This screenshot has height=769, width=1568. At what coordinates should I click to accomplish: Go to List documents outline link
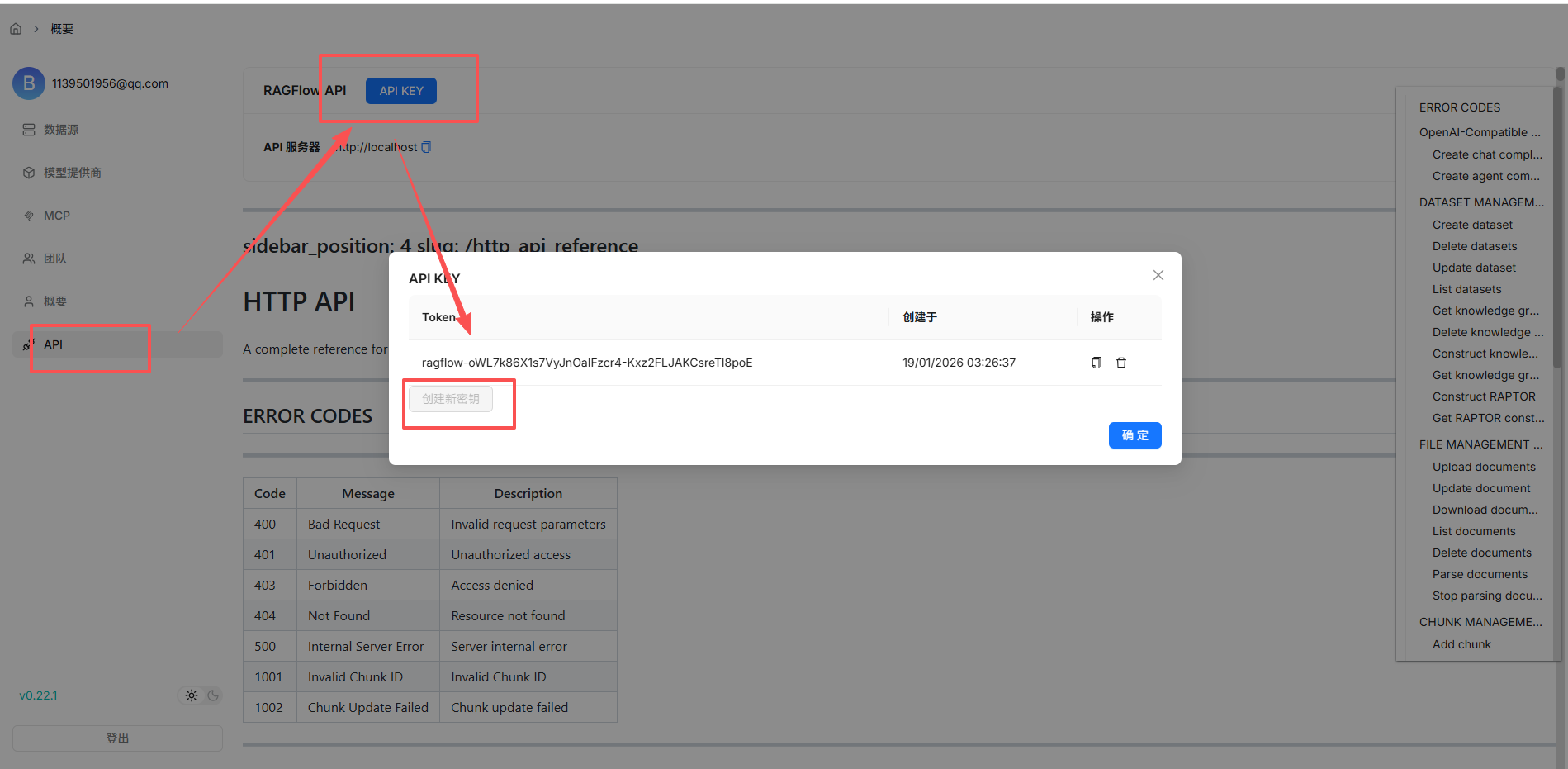click(1474, 531)
